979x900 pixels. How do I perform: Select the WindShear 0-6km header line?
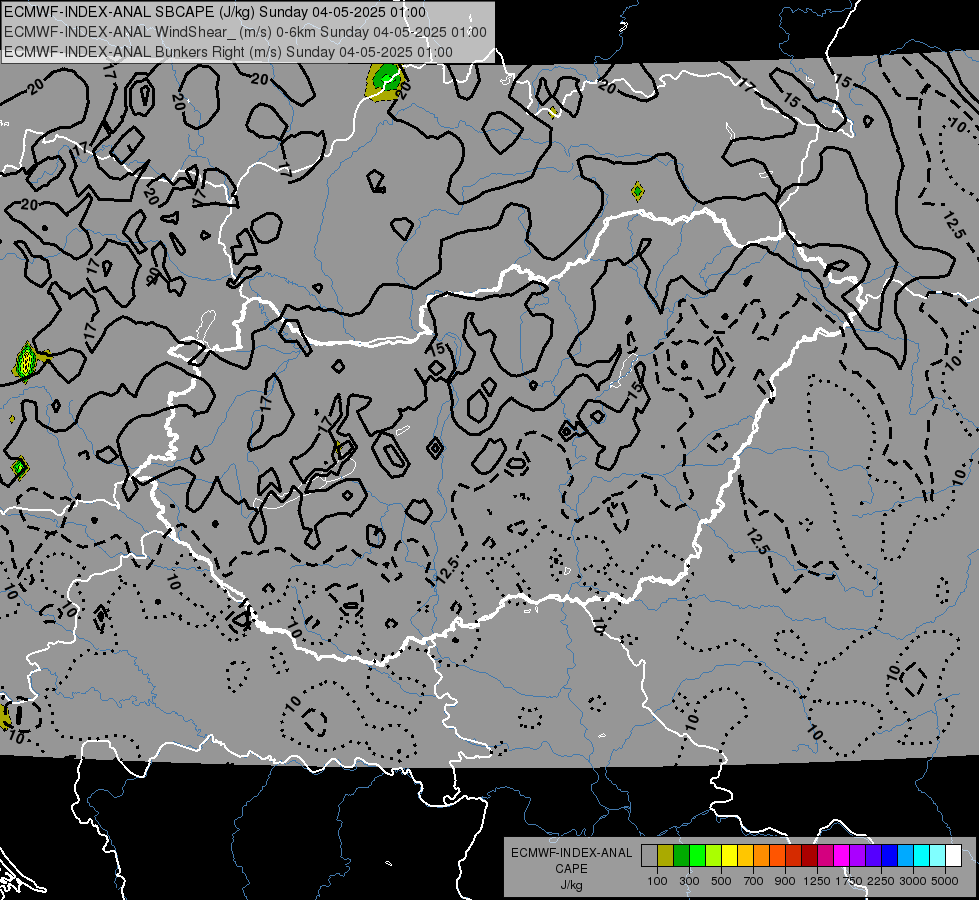(245, 32)
